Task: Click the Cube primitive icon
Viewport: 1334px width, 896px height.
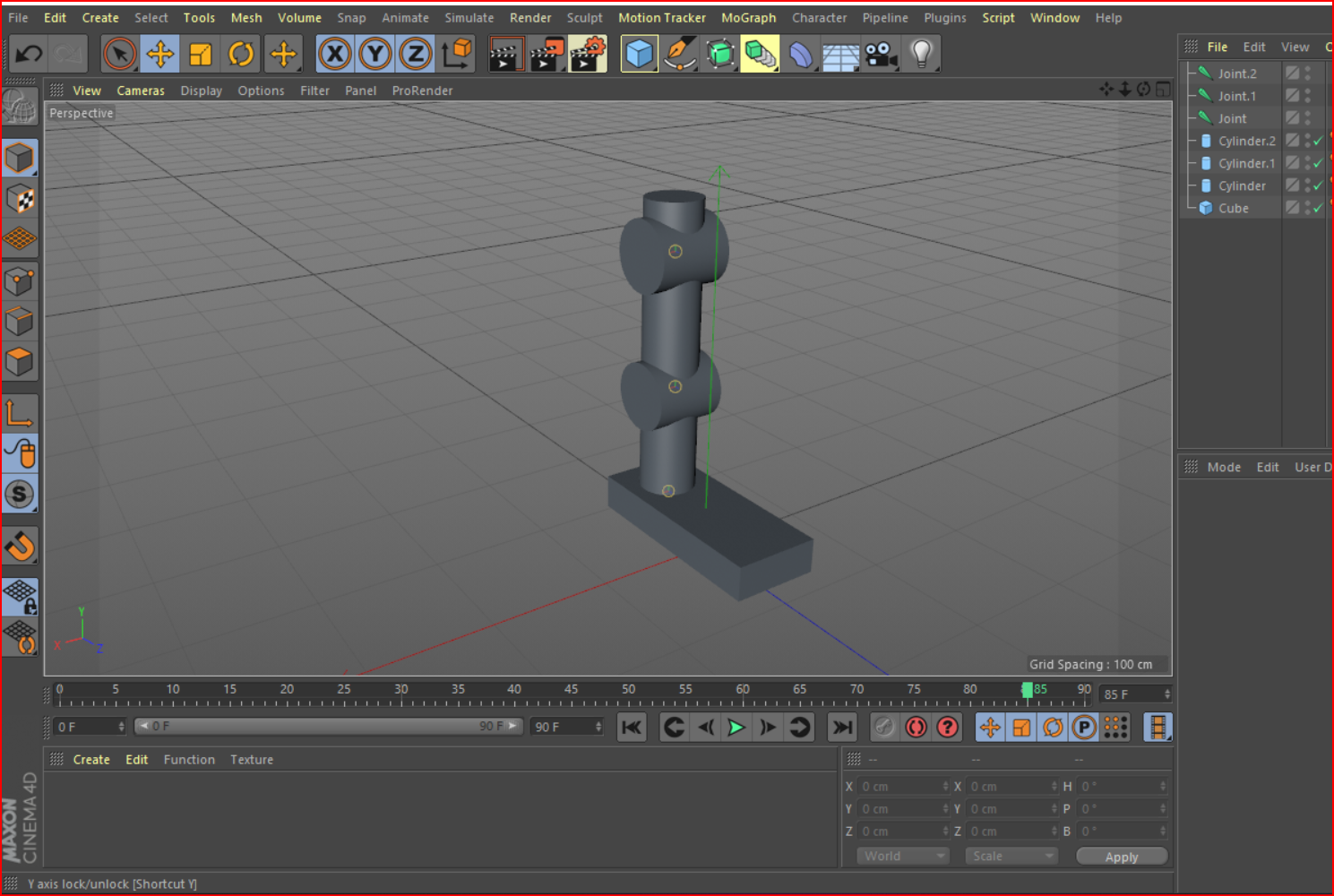Action: [x=639, y=54]
